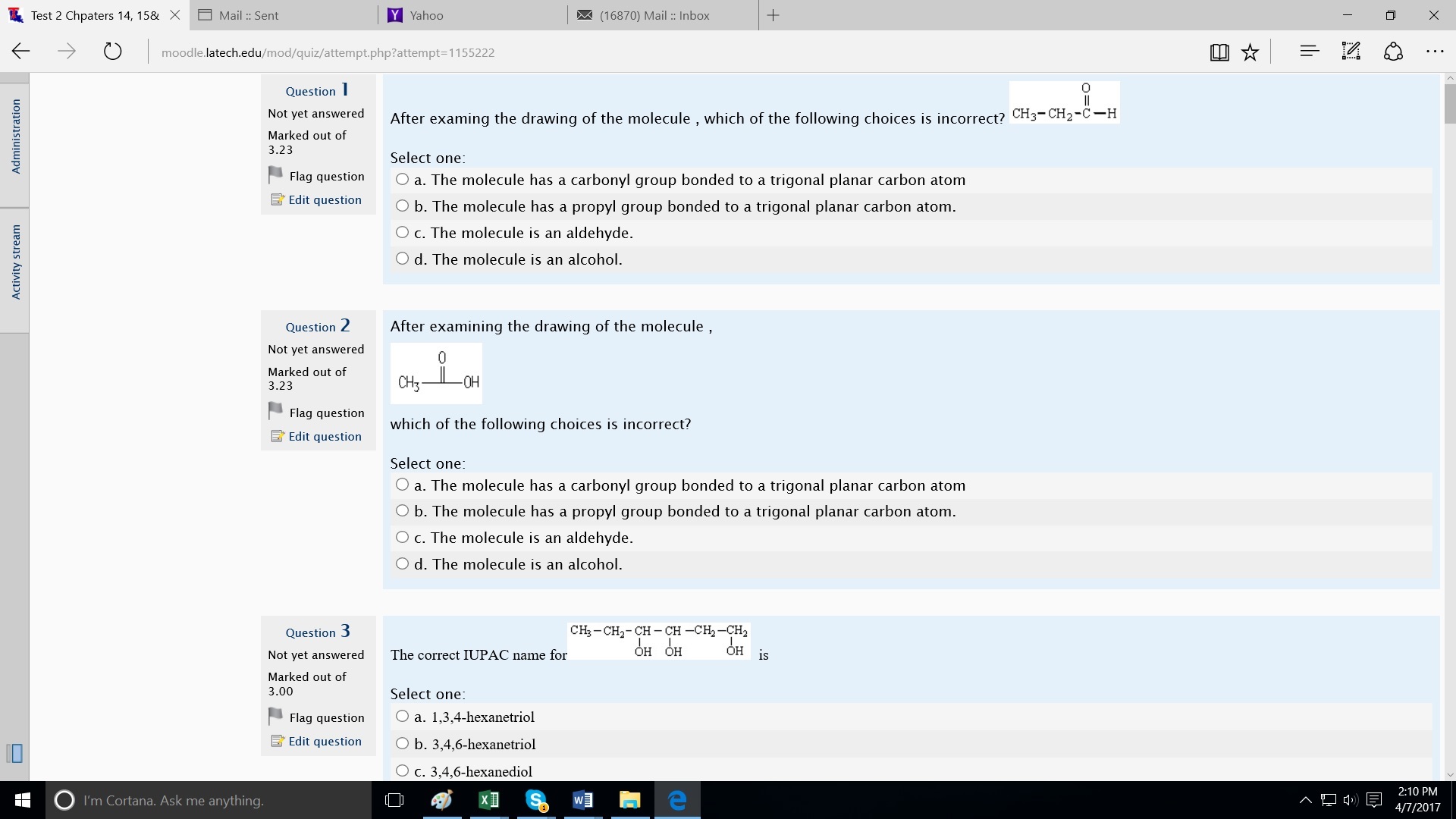The height and width of the screenshot is (819, 1456).
Task: Open File Explorer from taskbar
Action: (629, 800)
